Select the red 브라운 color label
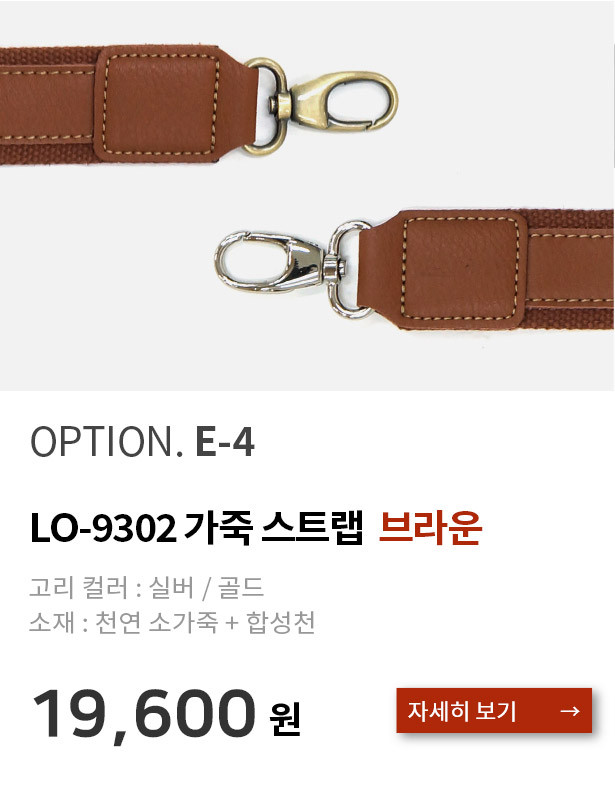Viewport: 615px width, 790px height. click(431, 528)
